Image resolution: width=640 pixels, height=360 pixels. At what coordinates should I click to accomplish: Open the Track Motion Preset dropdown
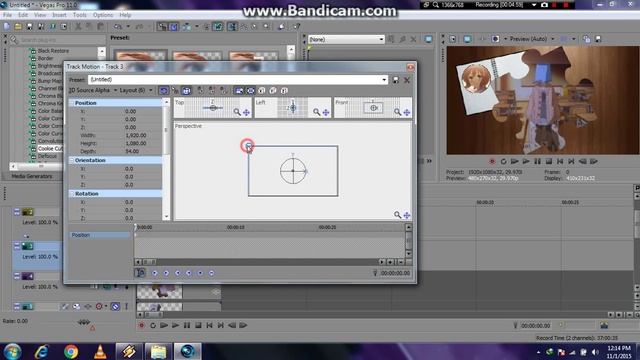click(x=384, y=80)
